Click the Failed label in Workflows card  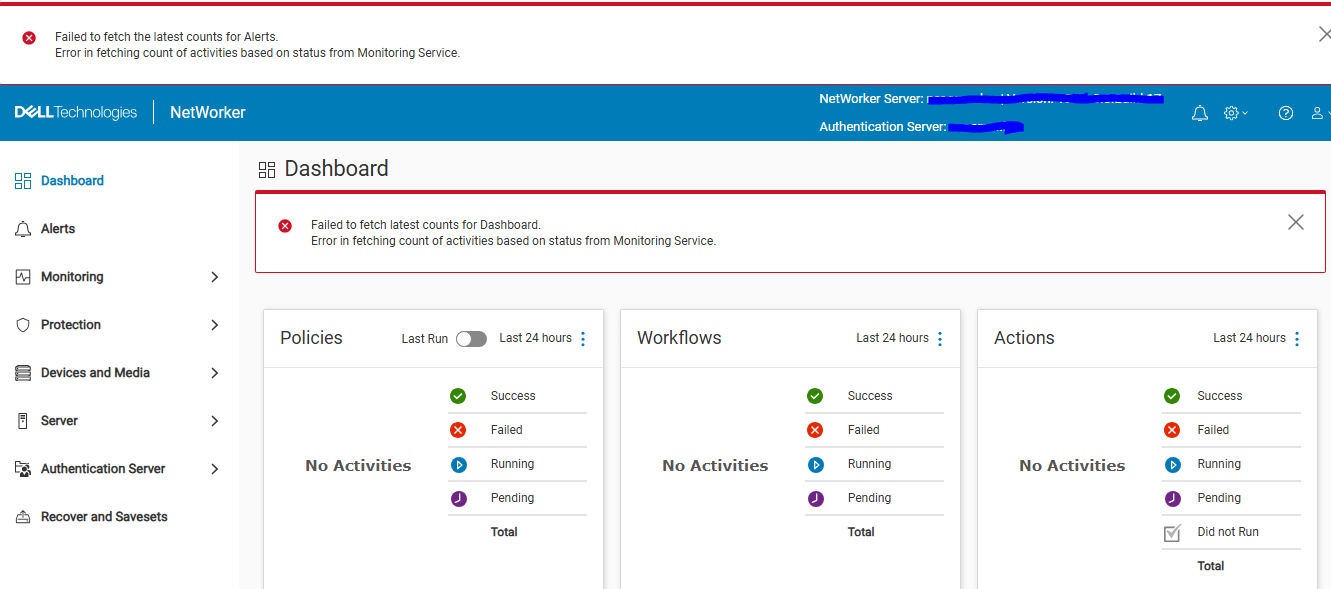coord(863,430)
